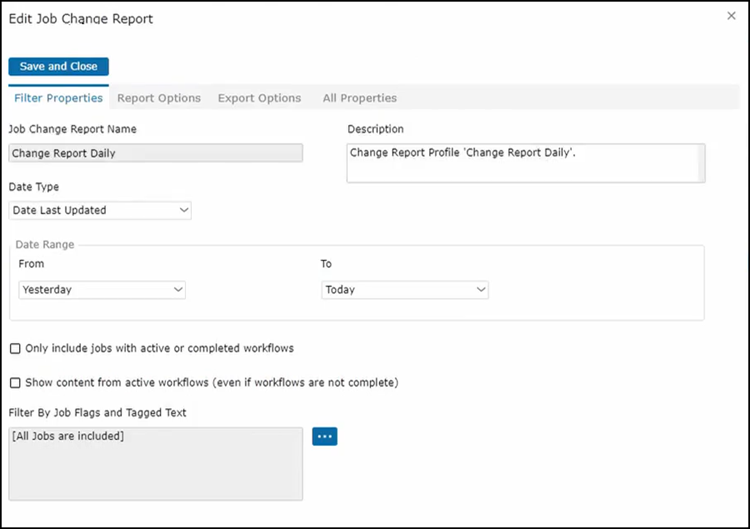
Task: Select the All Properties tab
Action: coord(359,98)
